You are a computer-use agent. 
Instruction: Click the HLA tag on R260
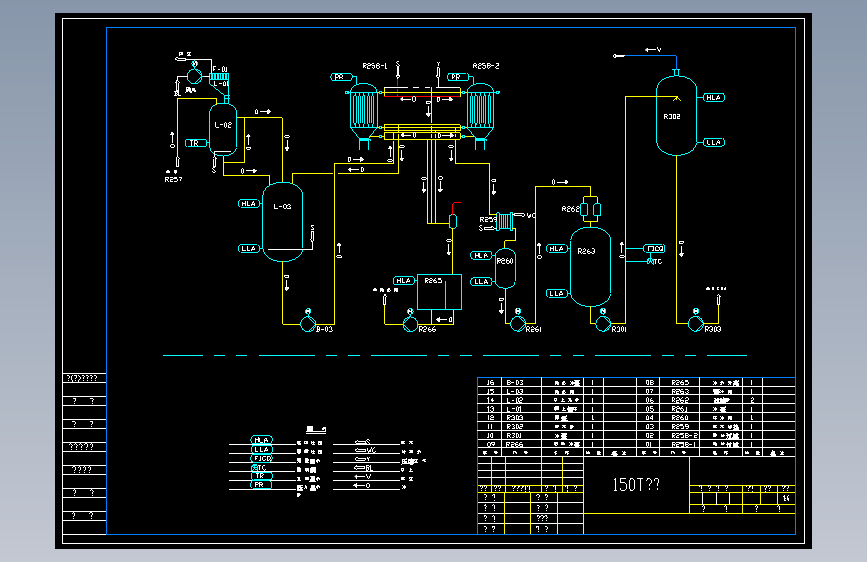coord(481,255)
